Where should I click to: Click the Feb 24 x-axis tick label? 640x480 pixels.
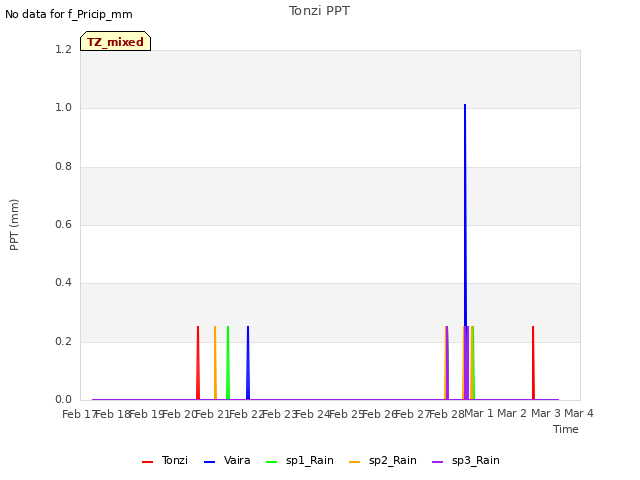[x=313, y=414]
